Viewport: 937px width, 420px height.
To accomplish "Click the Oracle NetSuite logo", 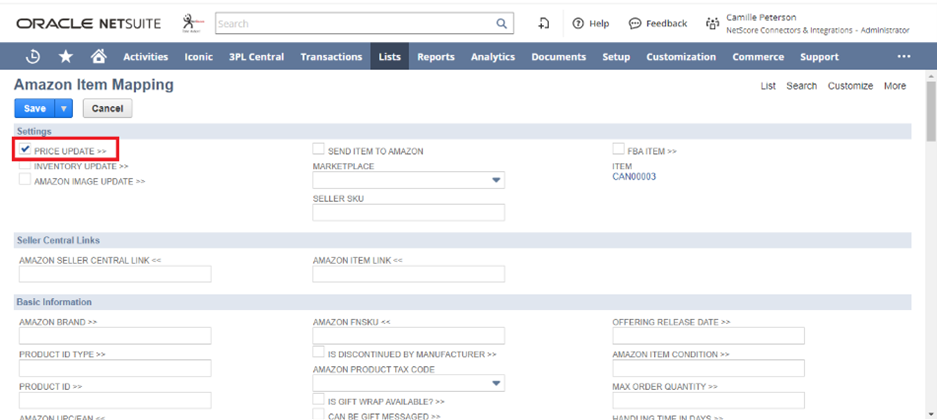I will (88, 24).
